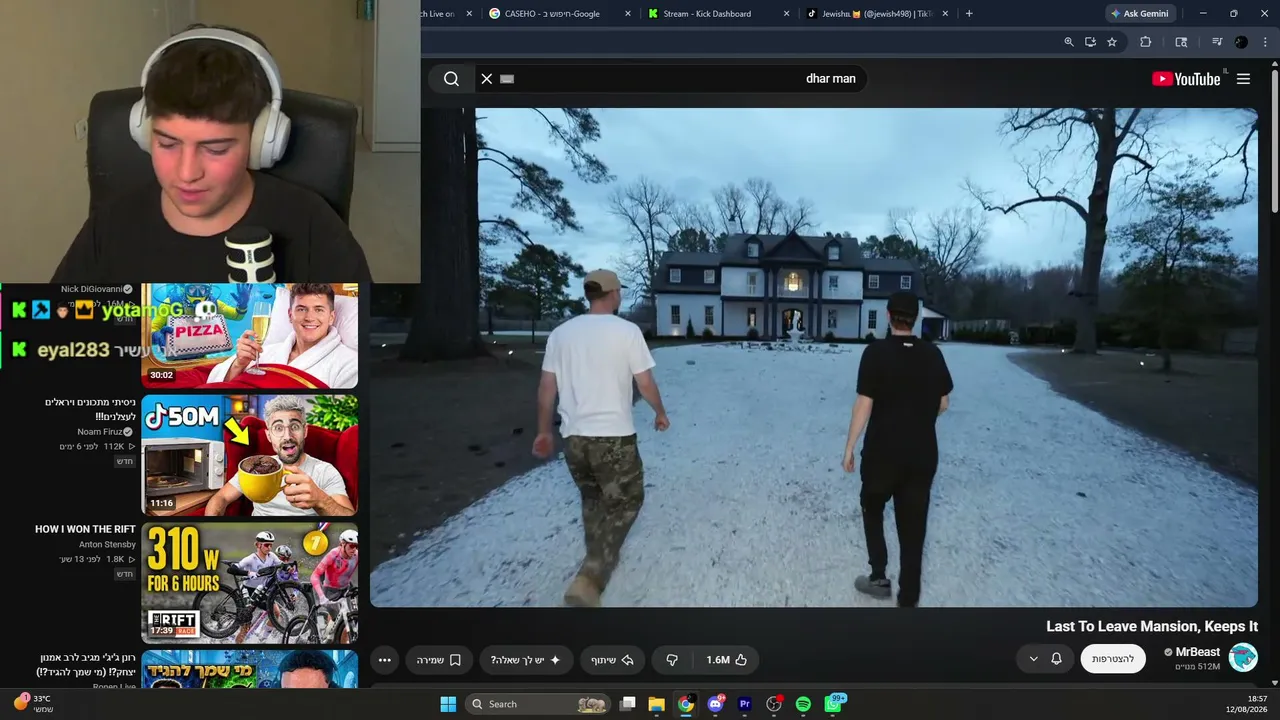Click the share (שיתוף) button
The image size is (1280, 720).
click(x=613, y=660)
